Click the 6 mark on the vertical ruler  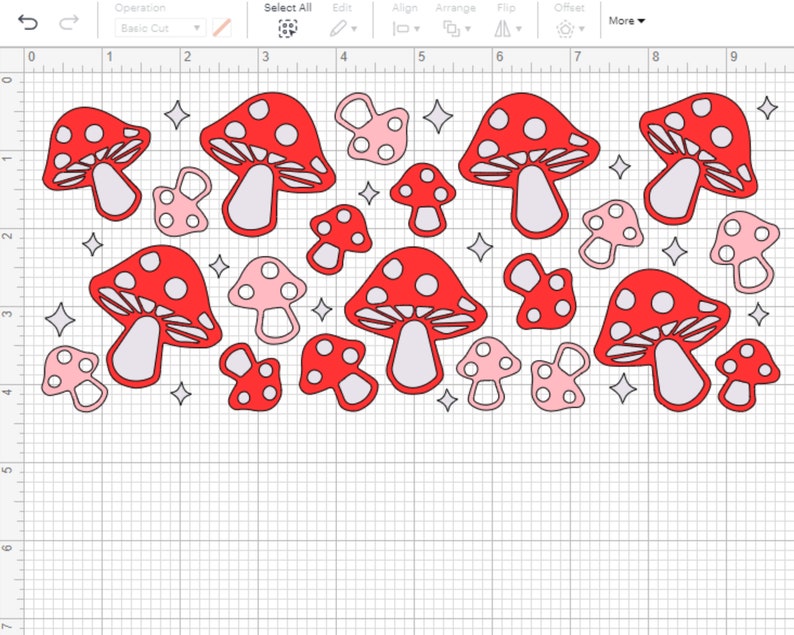tap(7, 546)
